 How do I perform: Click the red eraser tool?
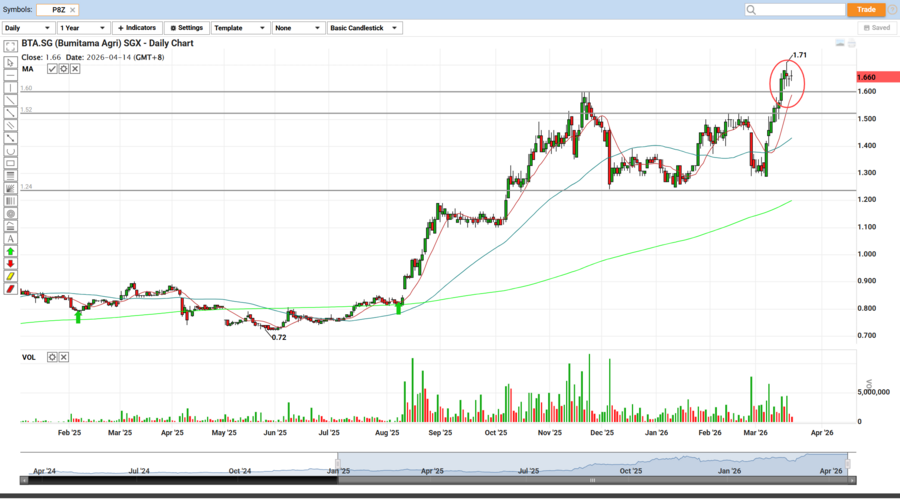pyautogui.click(x=10, y=289)
